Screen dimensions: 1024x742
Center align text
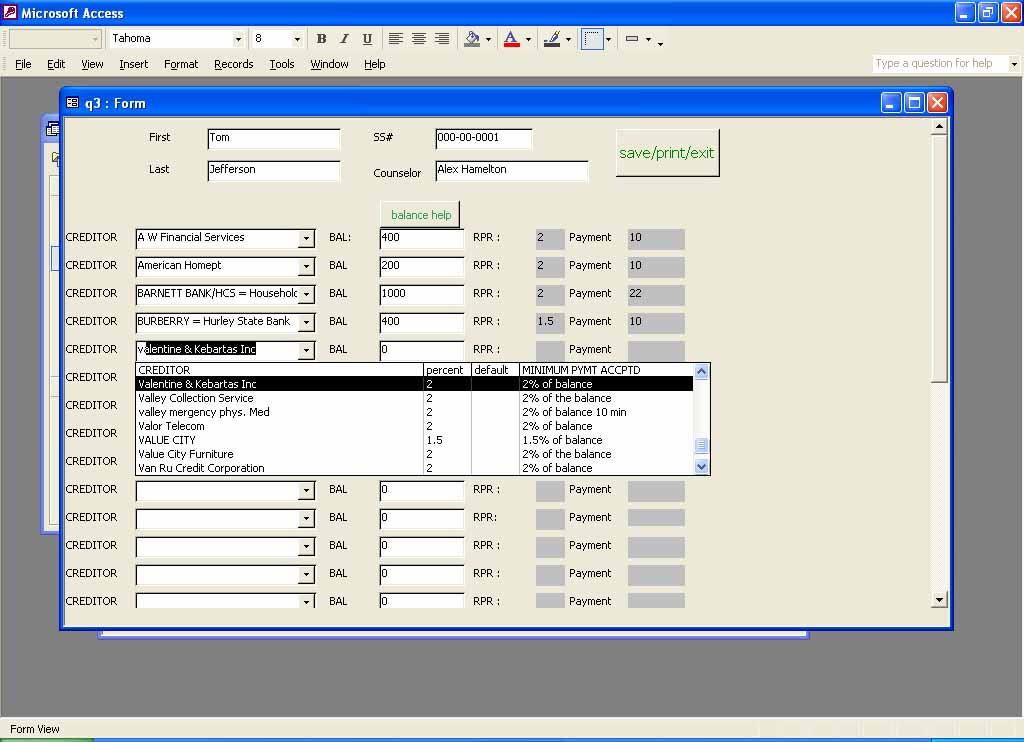click(x=419, y=39)
